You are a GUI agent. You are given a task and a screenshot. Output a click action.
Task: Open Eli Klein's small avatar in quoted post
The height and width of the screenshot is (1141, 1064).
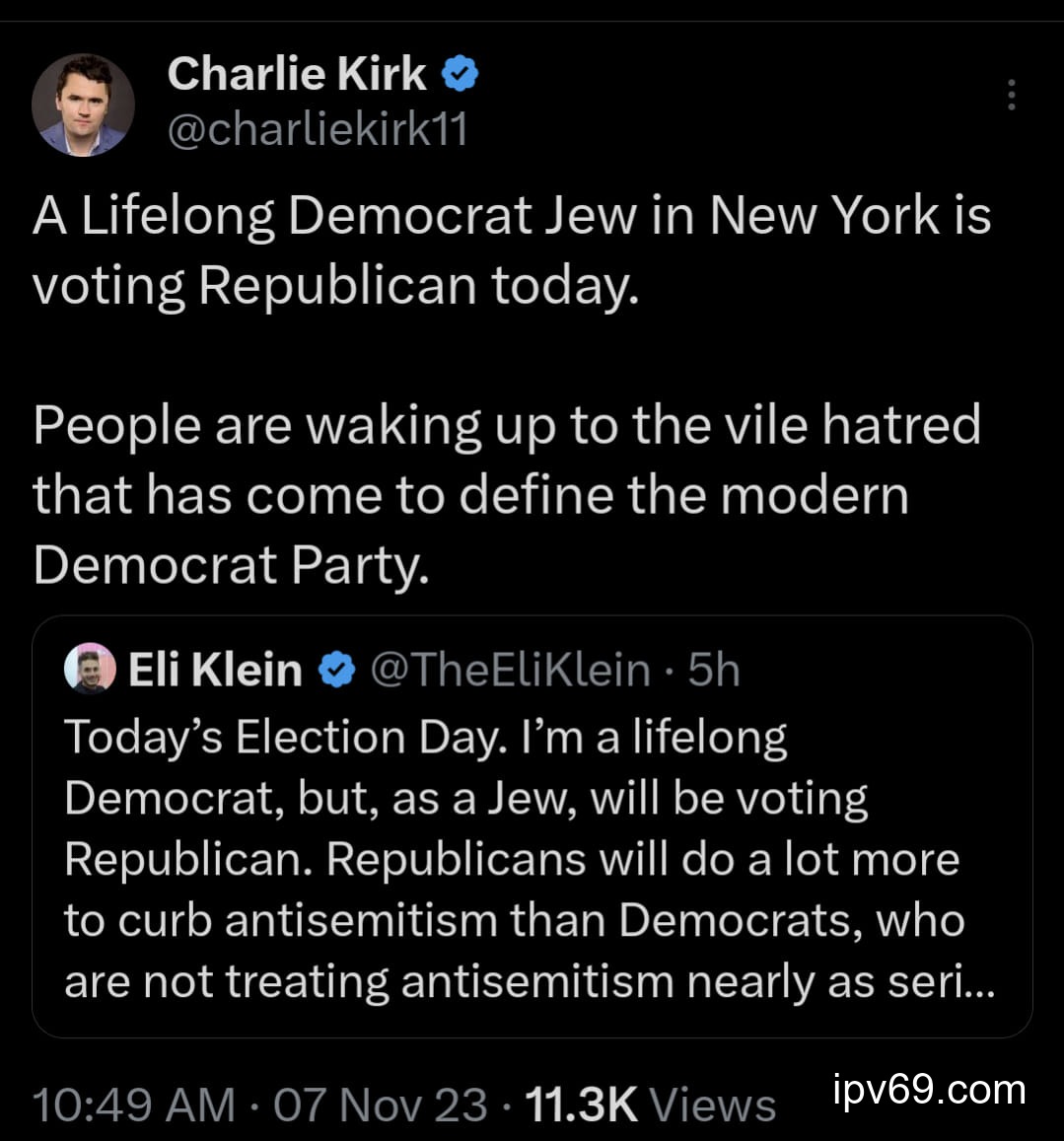[90, 670]
